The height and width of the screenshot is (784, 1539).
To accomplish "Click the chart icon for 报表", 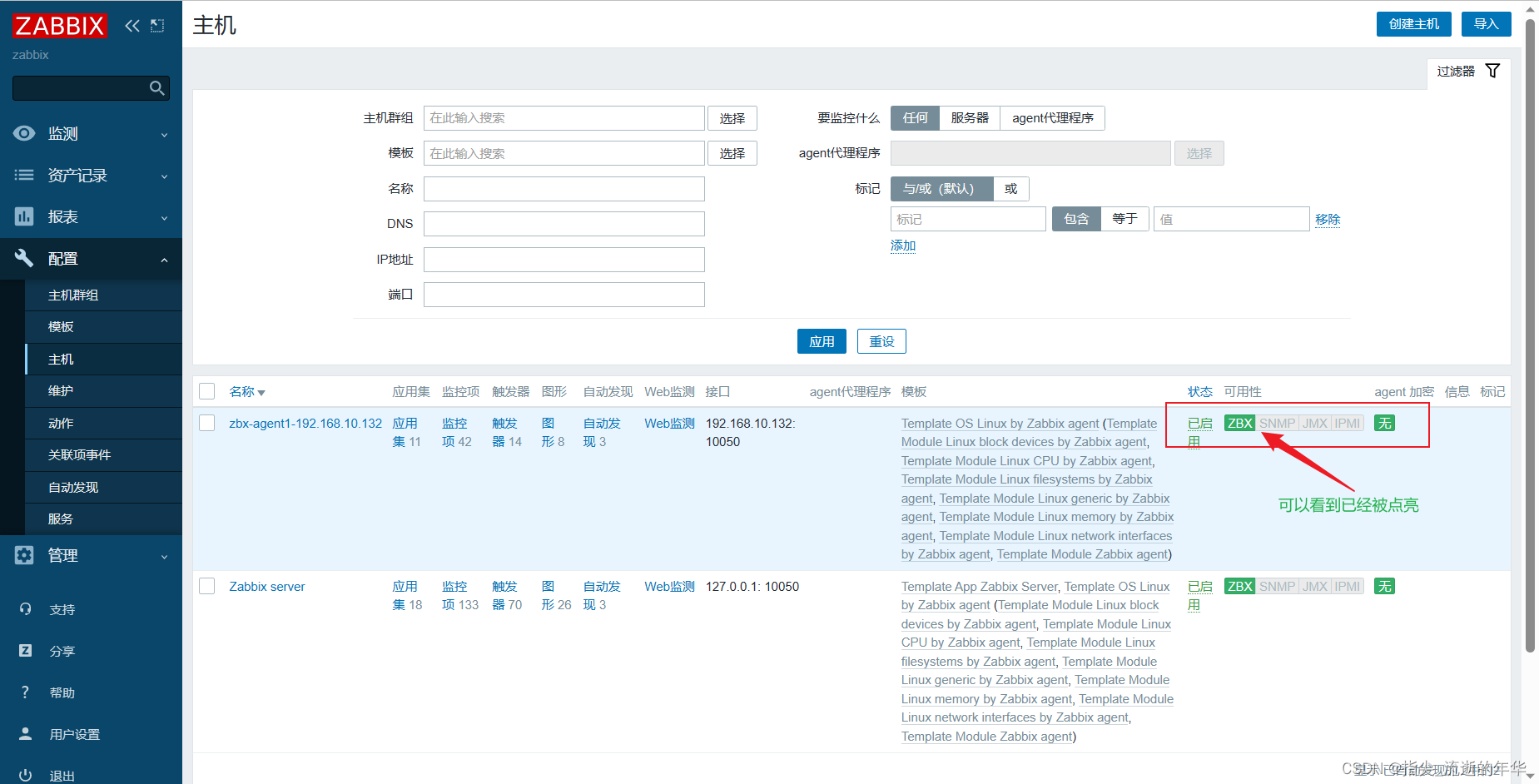I will click(24, 216).
